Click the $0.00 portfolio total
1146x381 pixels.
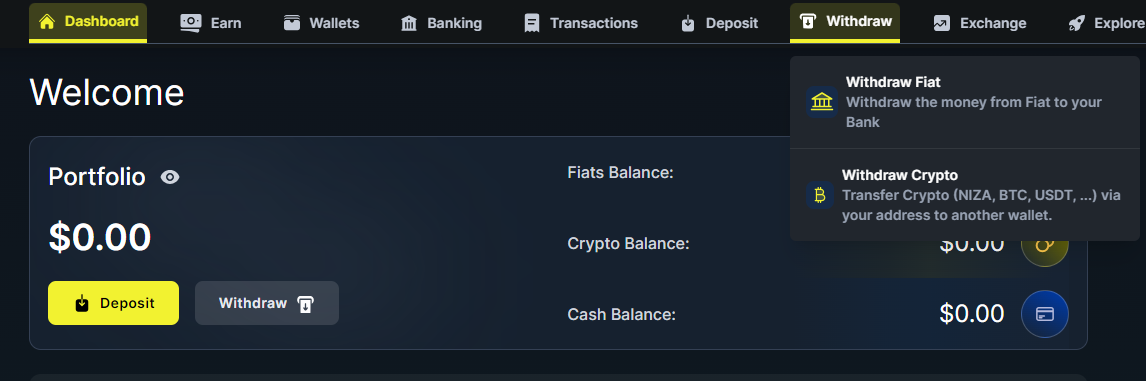coord(99,237)
